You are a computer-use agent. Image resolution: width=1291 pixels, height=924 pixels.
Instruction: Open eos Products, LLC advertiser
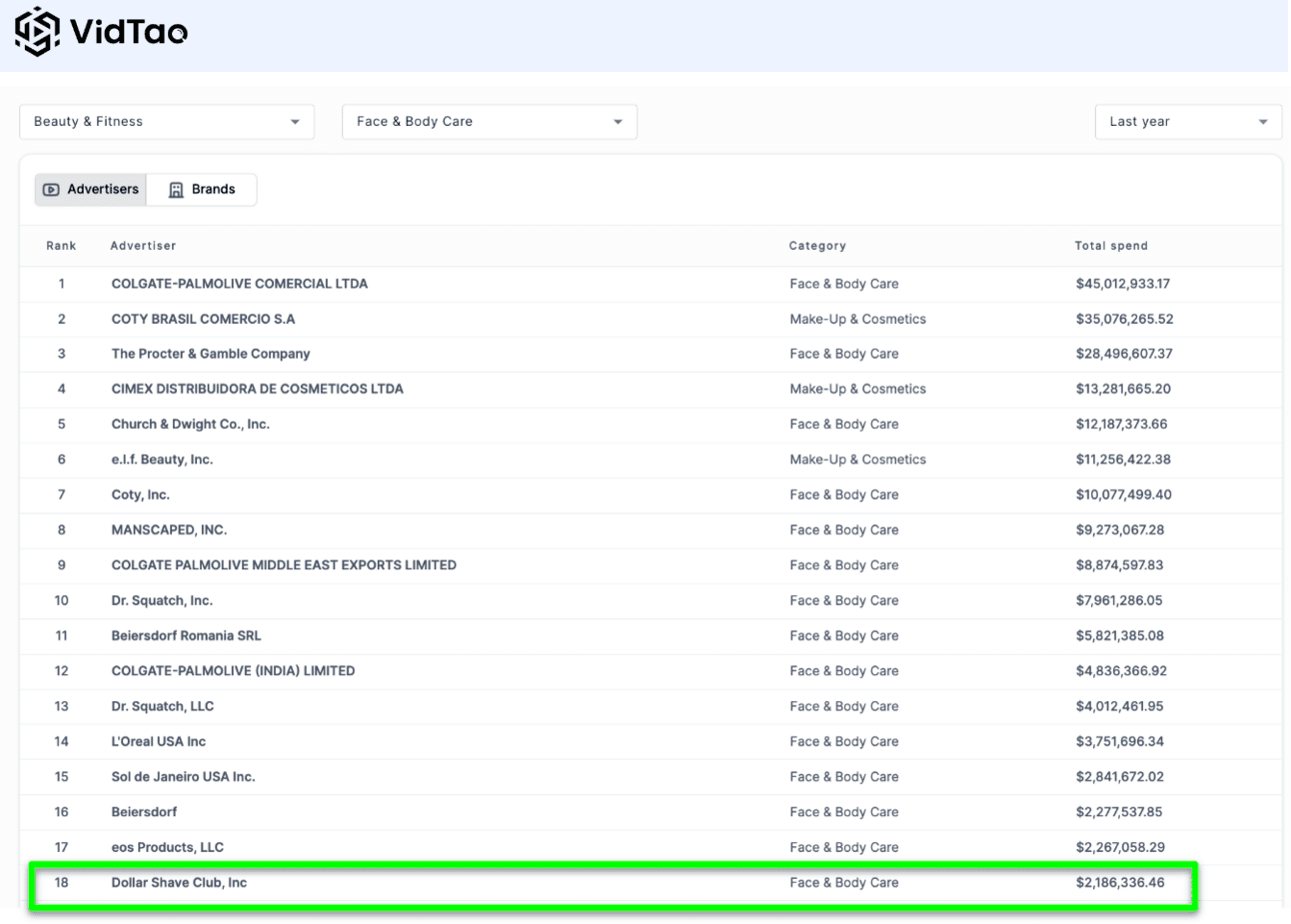click(168, 848)
